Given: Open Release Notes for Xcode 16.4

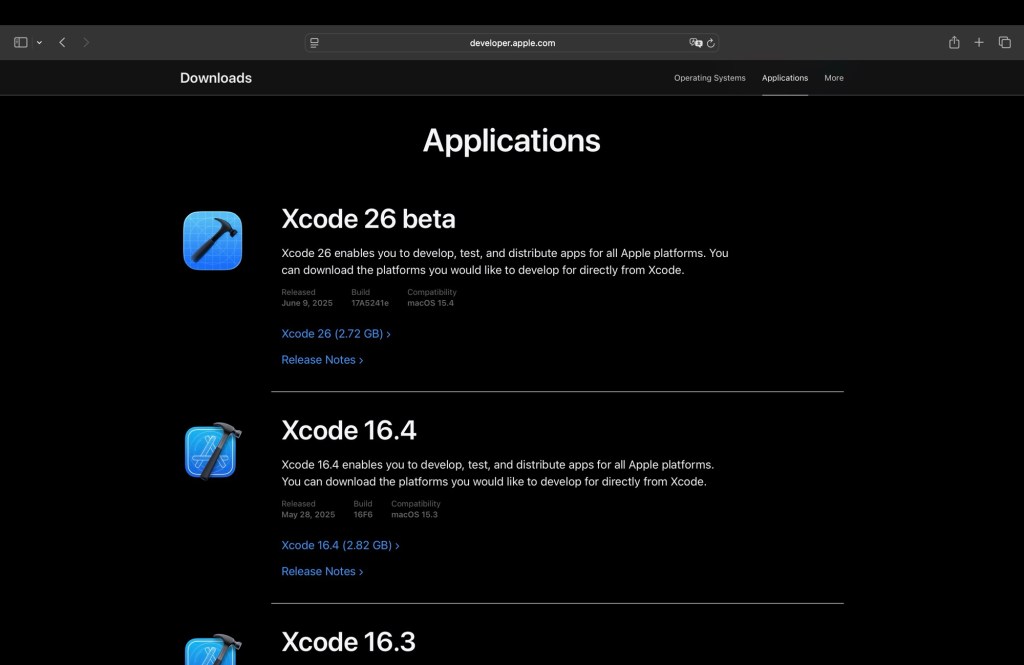Looking at the screenshot, I should tap(322, 572).
